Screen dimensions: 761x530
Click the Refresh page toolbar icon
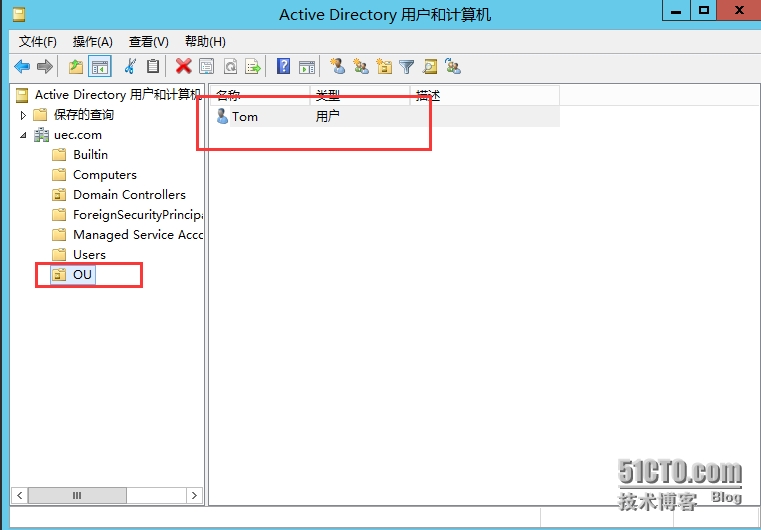pyautogui.click(x=230, y=66)
